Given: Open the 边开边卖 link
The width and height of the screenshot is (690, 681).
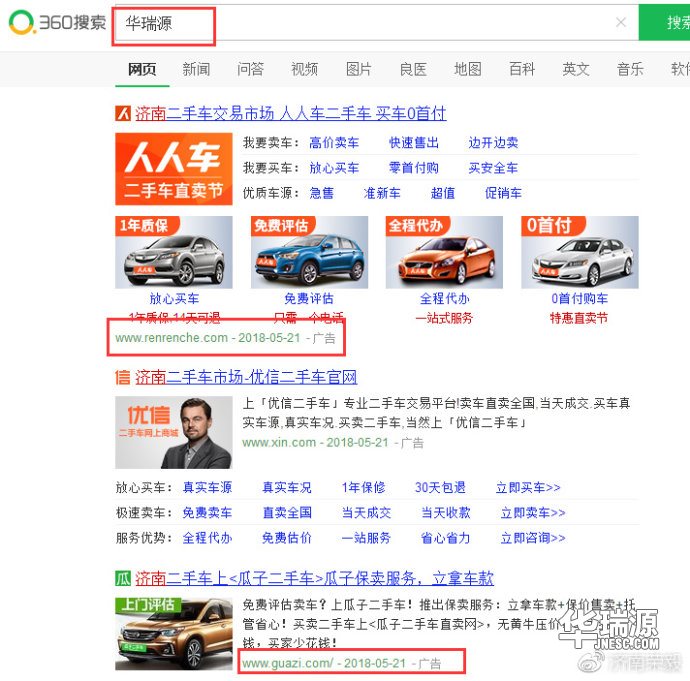Looking at the screenshot, I should 493,143.
